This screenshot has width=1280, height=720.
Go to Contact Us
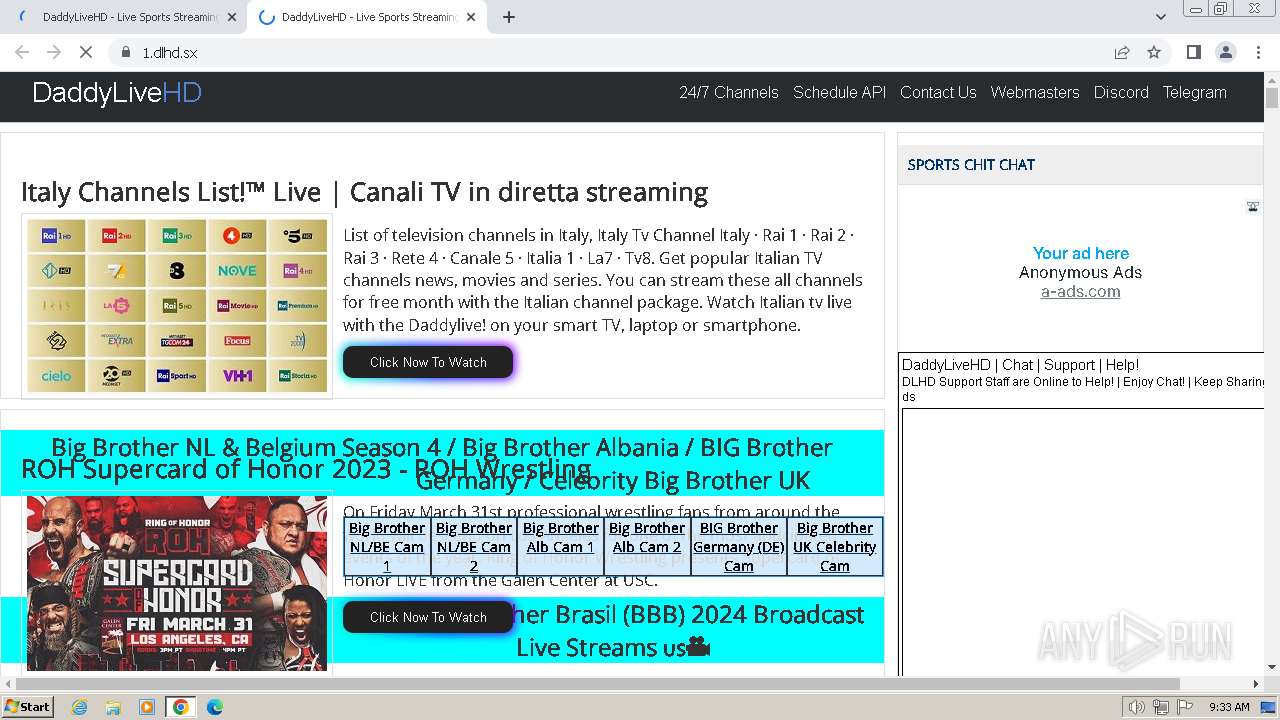click(938, 92)
